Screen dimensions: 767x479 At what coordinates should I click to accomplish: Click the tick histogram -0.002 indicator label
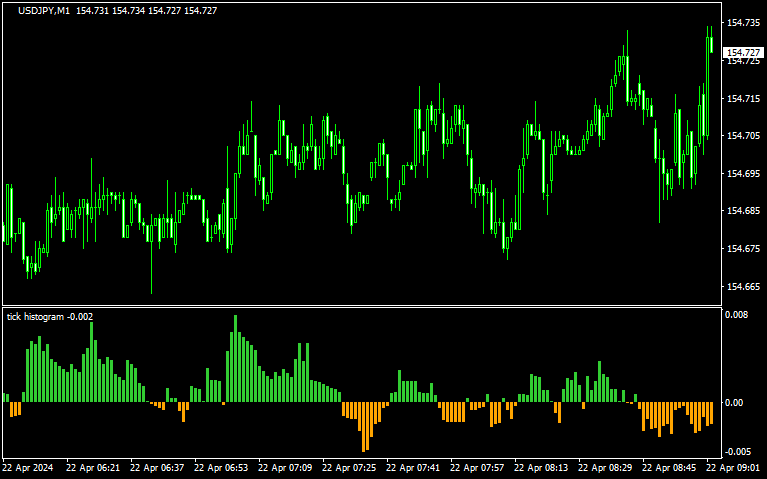[x=50, y=317]
